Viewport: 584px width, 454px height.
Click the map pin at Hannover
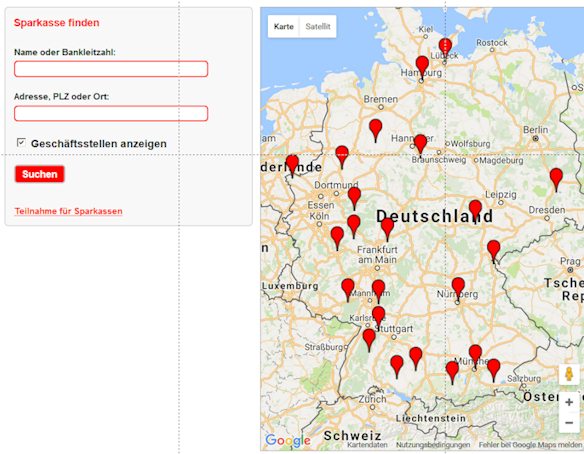(420, 143)
